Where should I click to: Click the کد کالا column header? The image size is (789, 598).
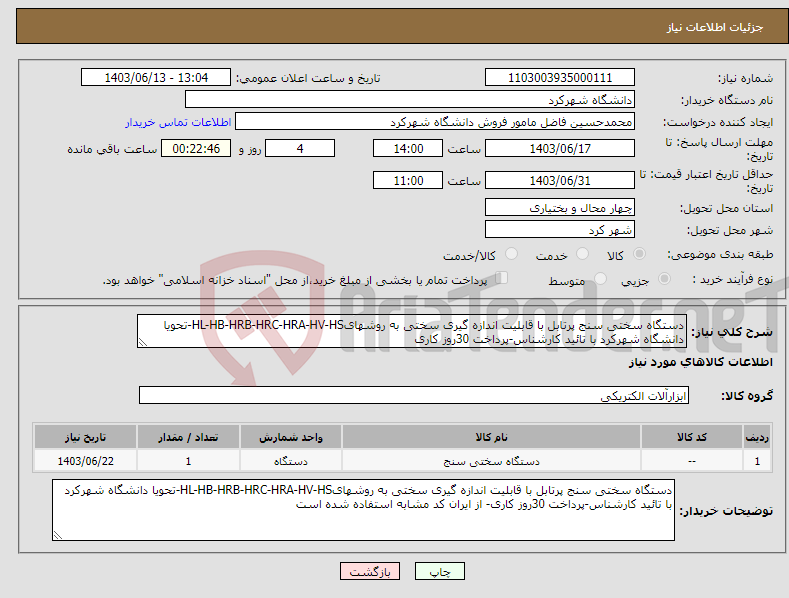click(692, 437)
